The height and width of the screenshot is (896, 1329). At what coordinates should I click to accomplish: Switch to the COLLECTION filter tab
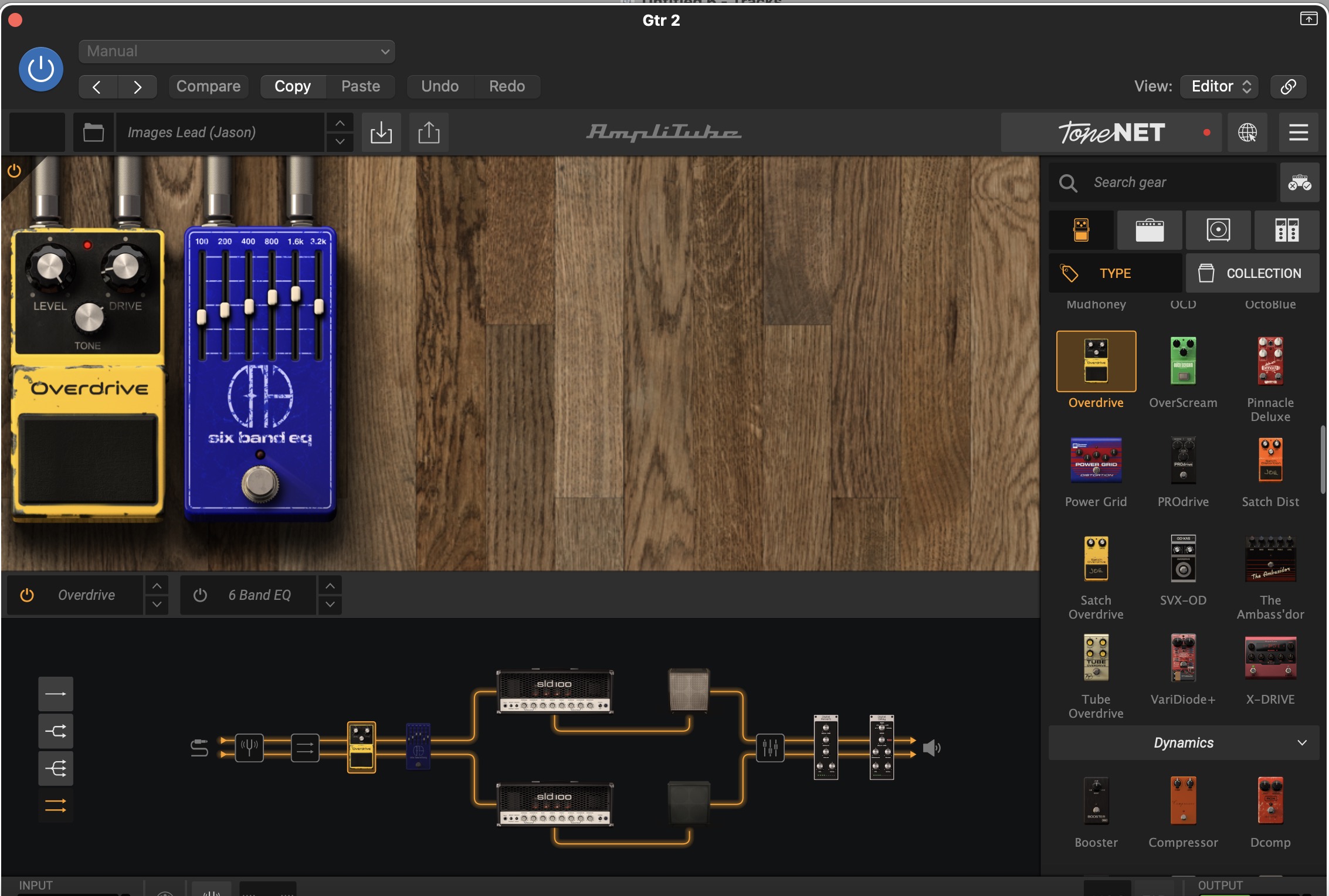pyautogui.click(x=1252, y=273)
